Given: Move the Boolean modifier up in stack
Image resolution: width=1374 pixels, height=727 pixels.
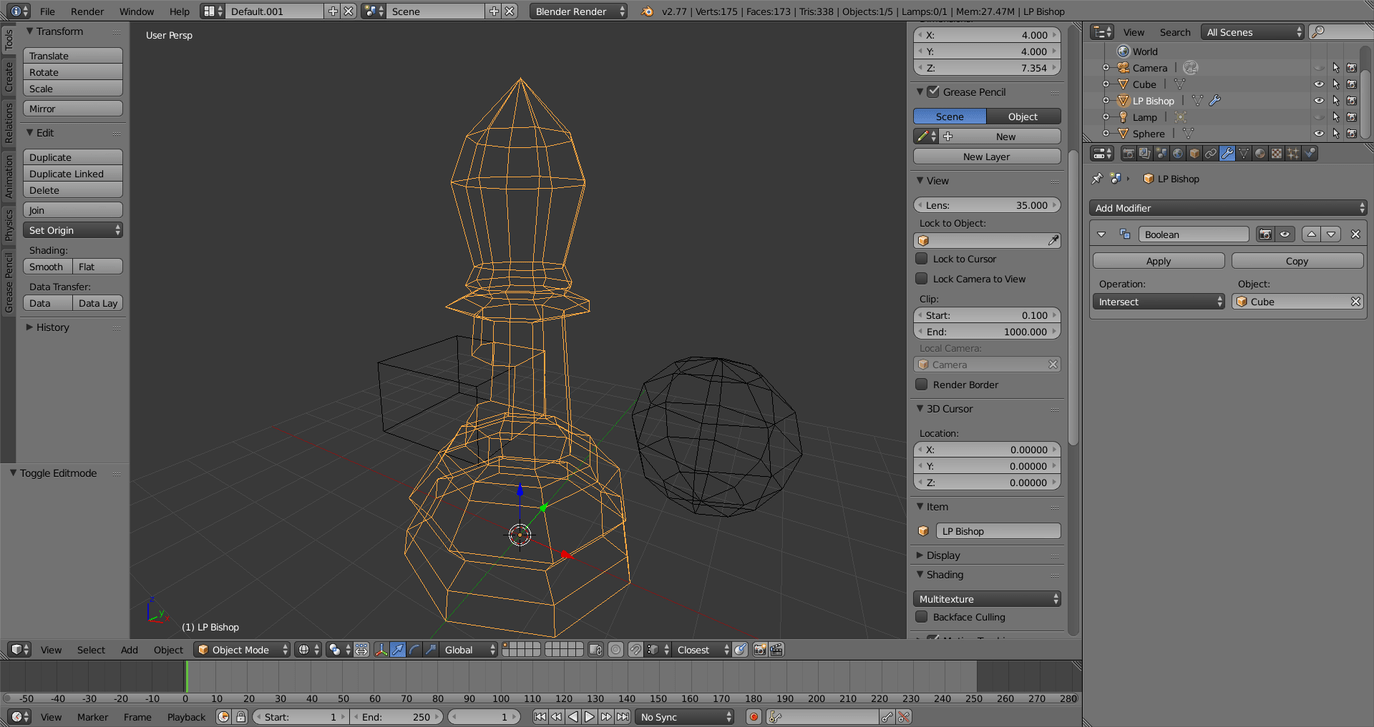Looking at the screenshot, I should (1311, 234).
